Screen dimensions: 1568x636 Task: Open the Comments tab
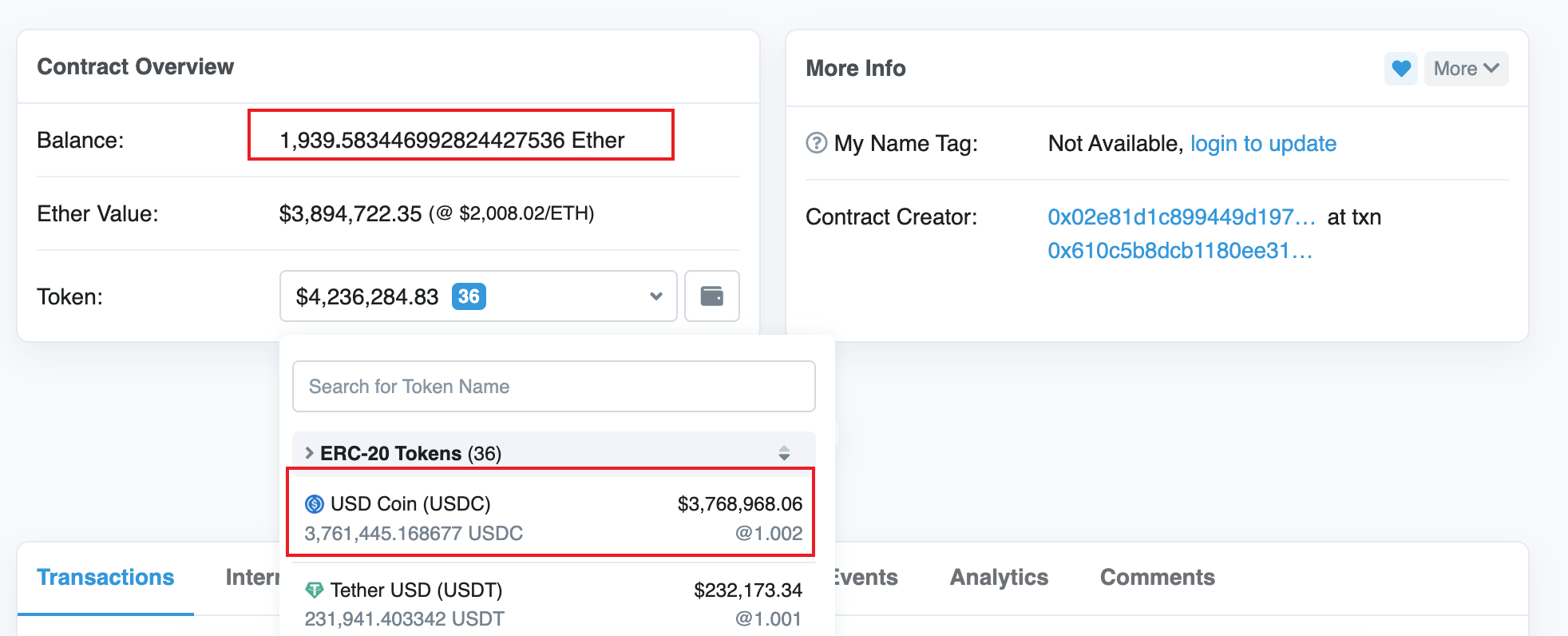point(1158,578)
